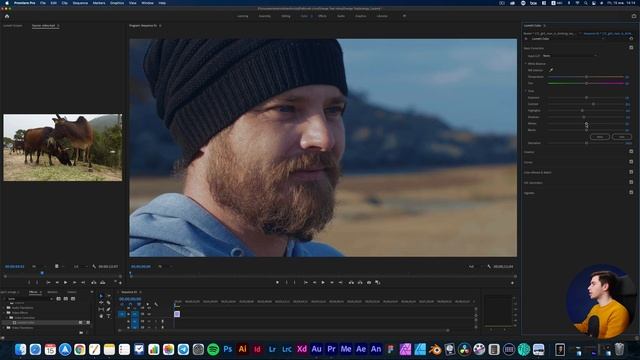
Task: Select the Slip tool
Action: coord(101,309)
